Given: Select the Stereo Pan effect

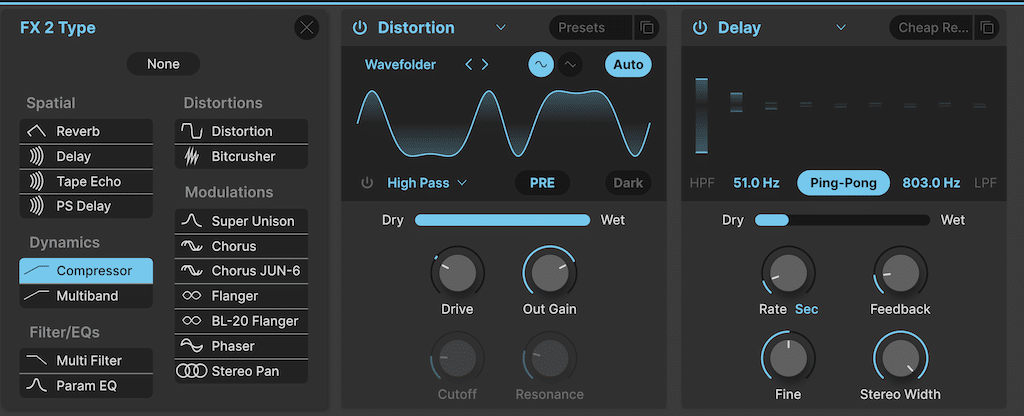Looking at the screenshot, I should [x=241, y=371].
